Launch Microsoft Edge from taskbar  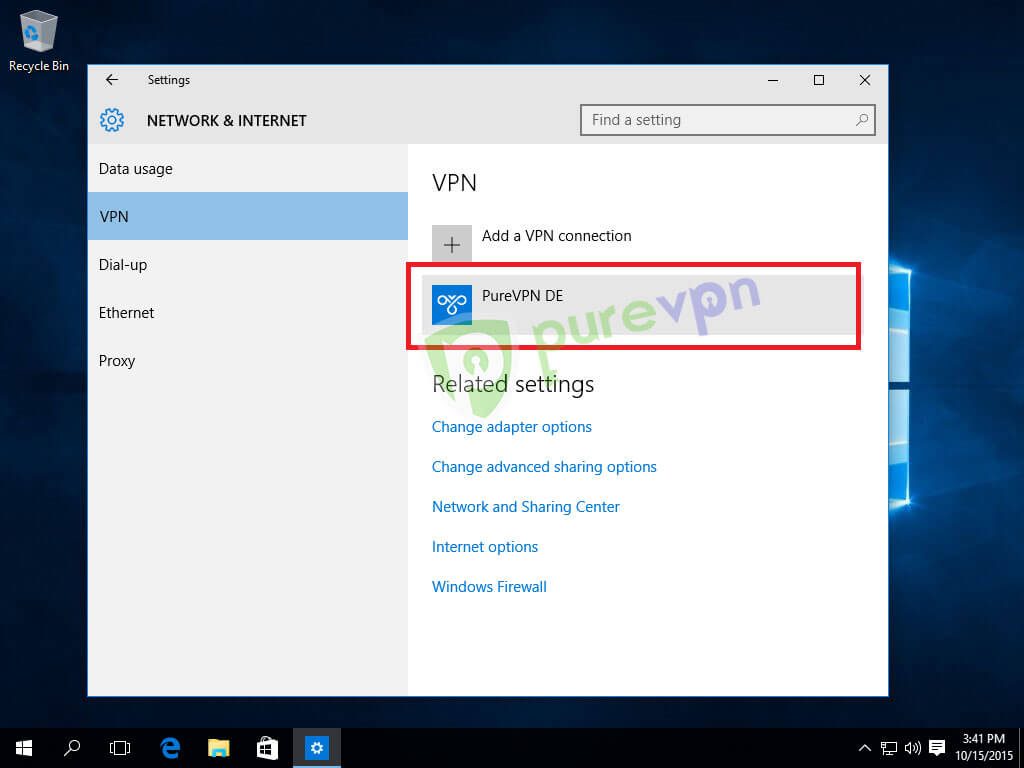tap(170, 748)
